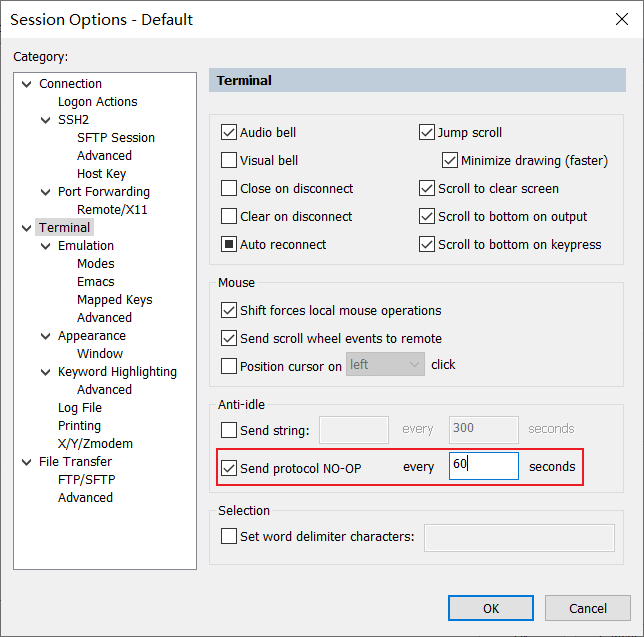Click the OK button
644x637 pixels.
click(x=490, y=608)
